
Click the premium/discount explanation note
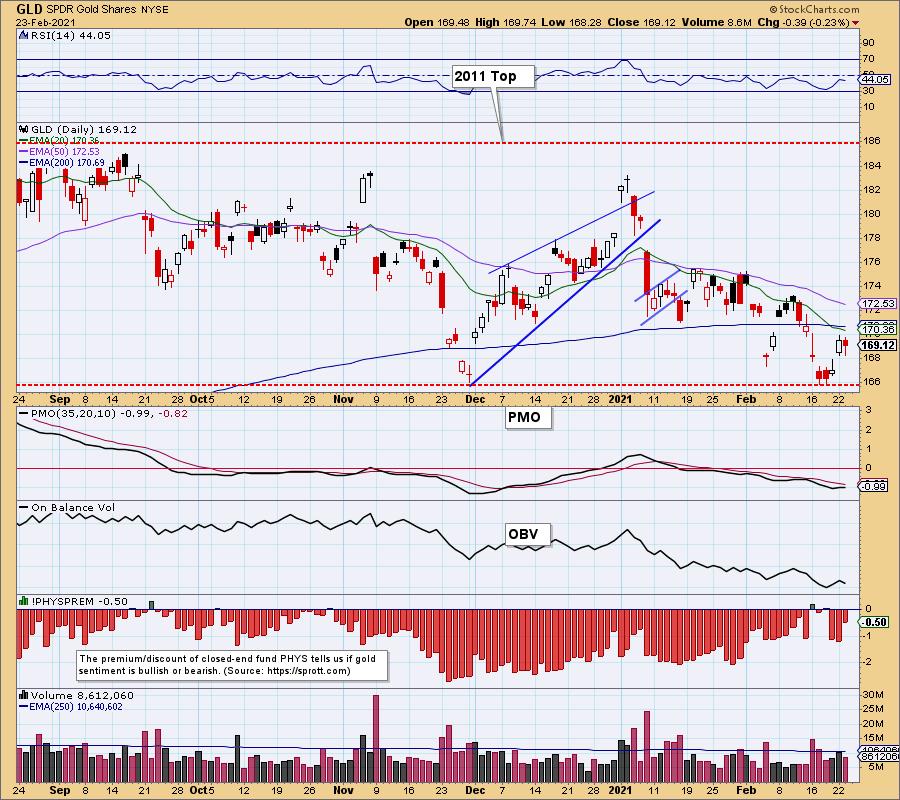(232, 665)
